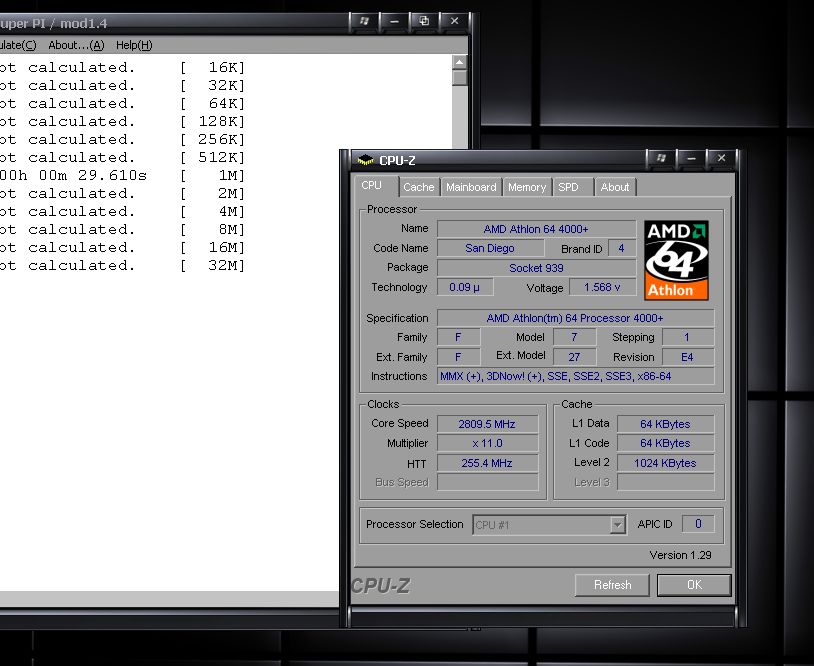The image size is (814, 666).
Task: Click the Level 2 value 1024 KBytes
Action: click(665, 463)
